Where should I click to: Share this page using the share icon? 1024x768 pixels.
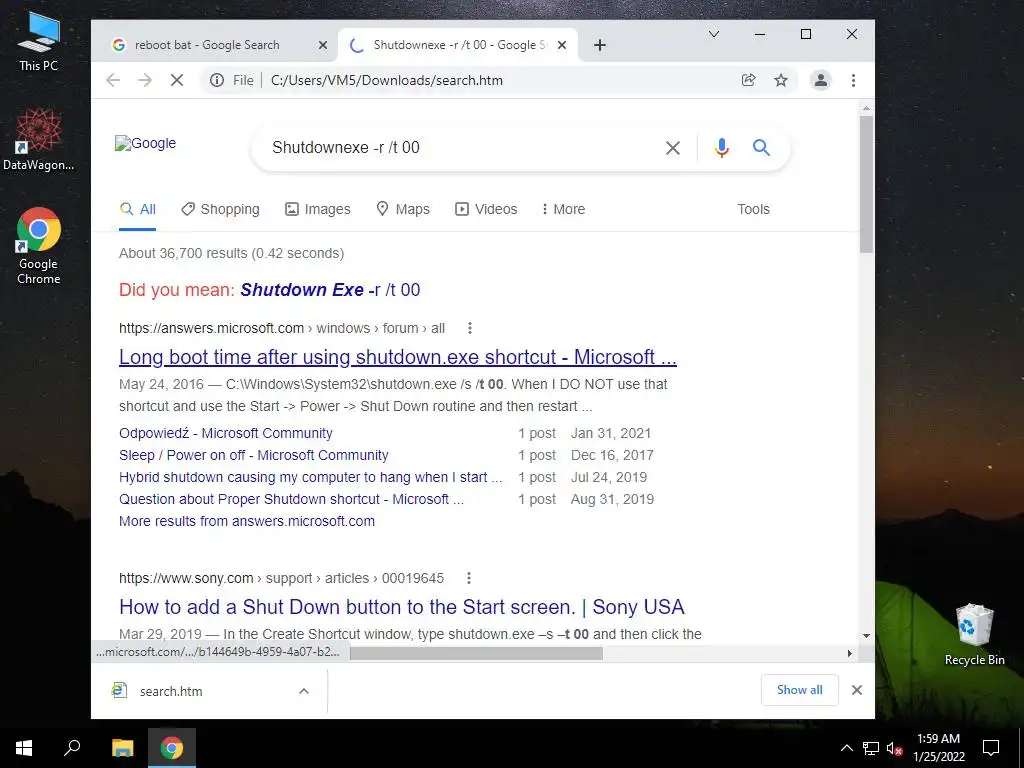(x=748, y=80)
